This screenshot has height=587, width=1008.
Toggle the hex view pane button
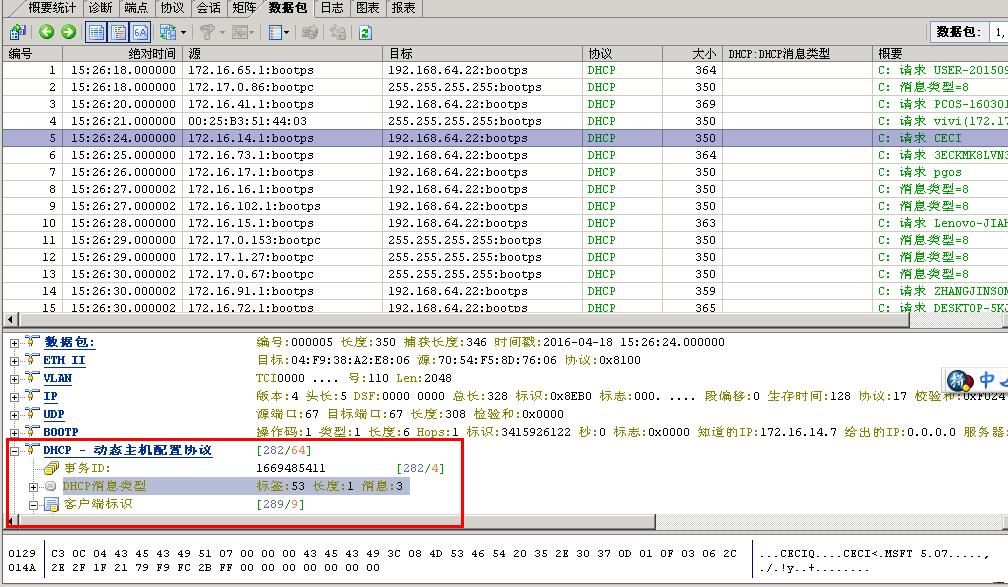140,32
